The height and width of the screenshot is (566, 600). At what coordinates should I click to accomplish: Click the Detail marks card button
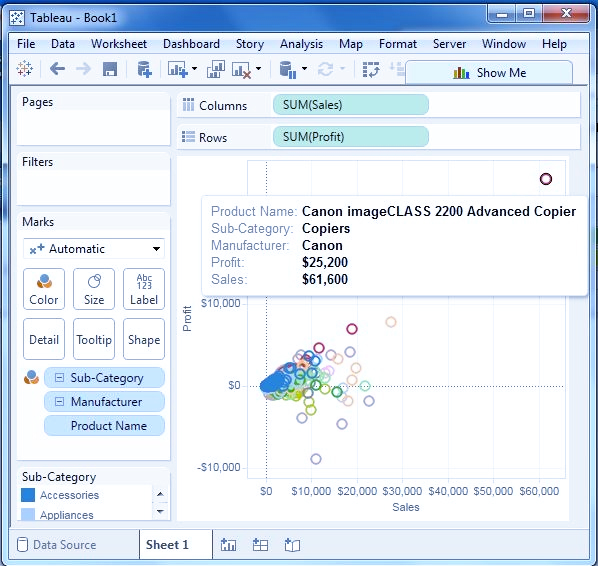click(44, 339)
